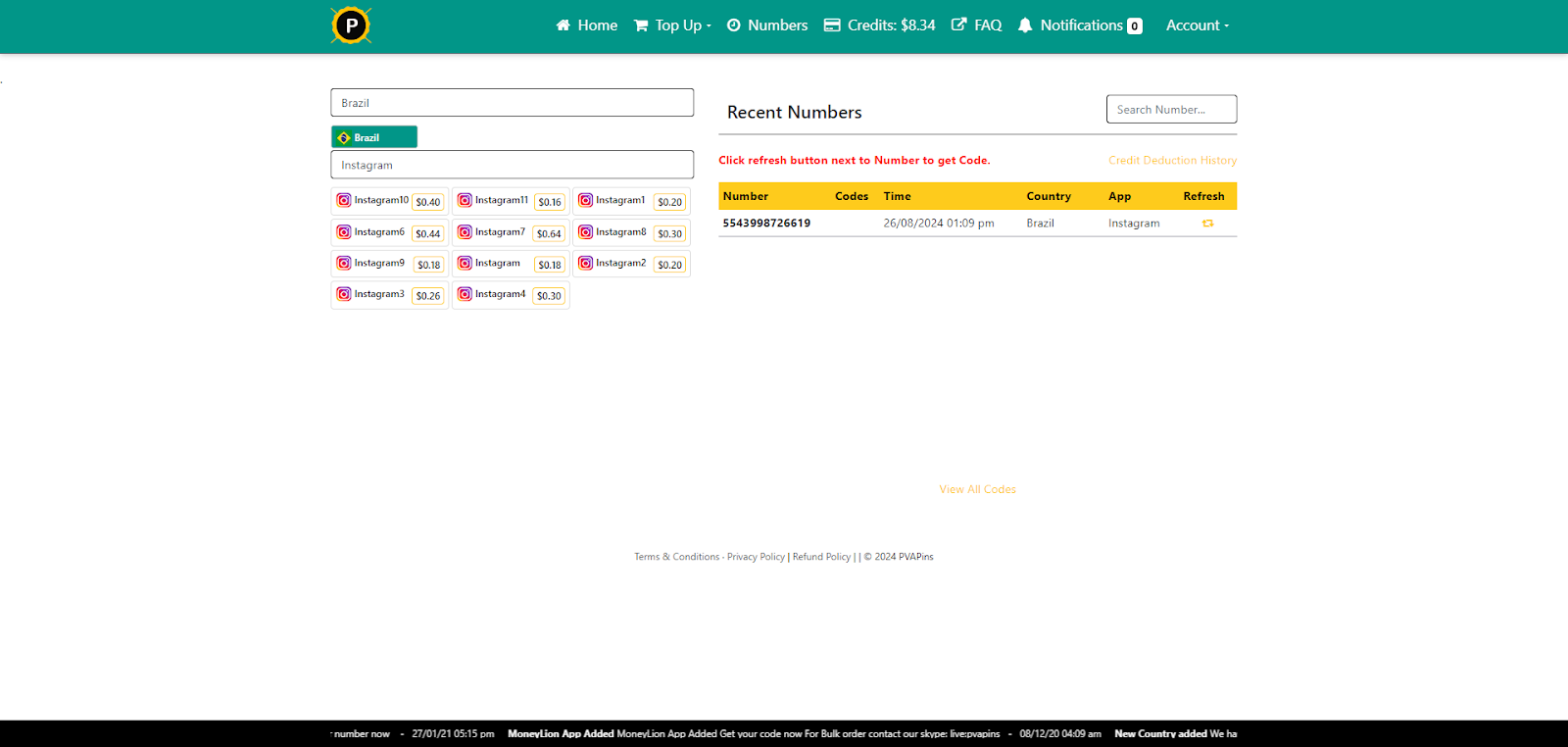Click the Refresh column header
Viewport: 1568px width, 747px height.
point(1203,196)
